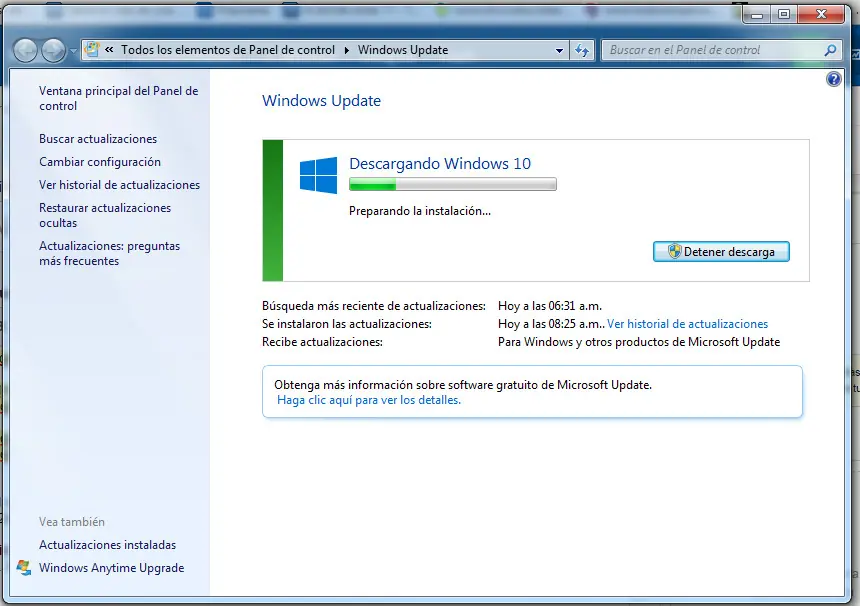This screenshot has width=860, height=606.
Task: Open help via the question mark icon
Action: point(833,78)
